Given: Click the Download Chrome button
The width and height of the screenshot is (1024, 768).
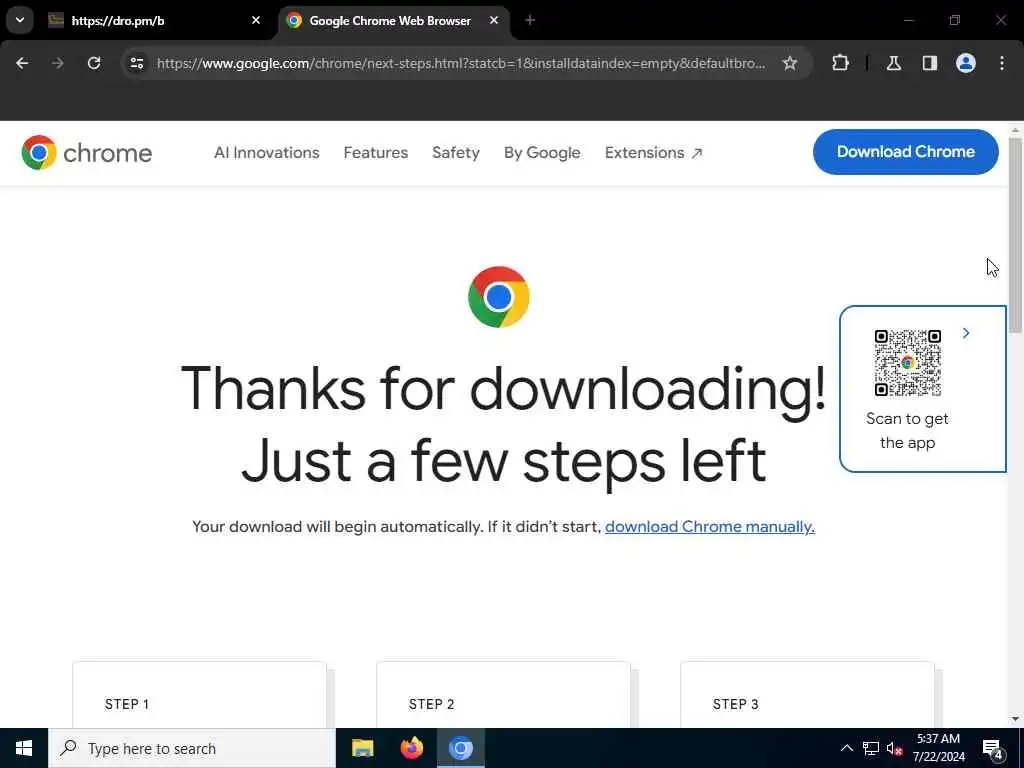Looking at the screenshot, I should (906, 152).
